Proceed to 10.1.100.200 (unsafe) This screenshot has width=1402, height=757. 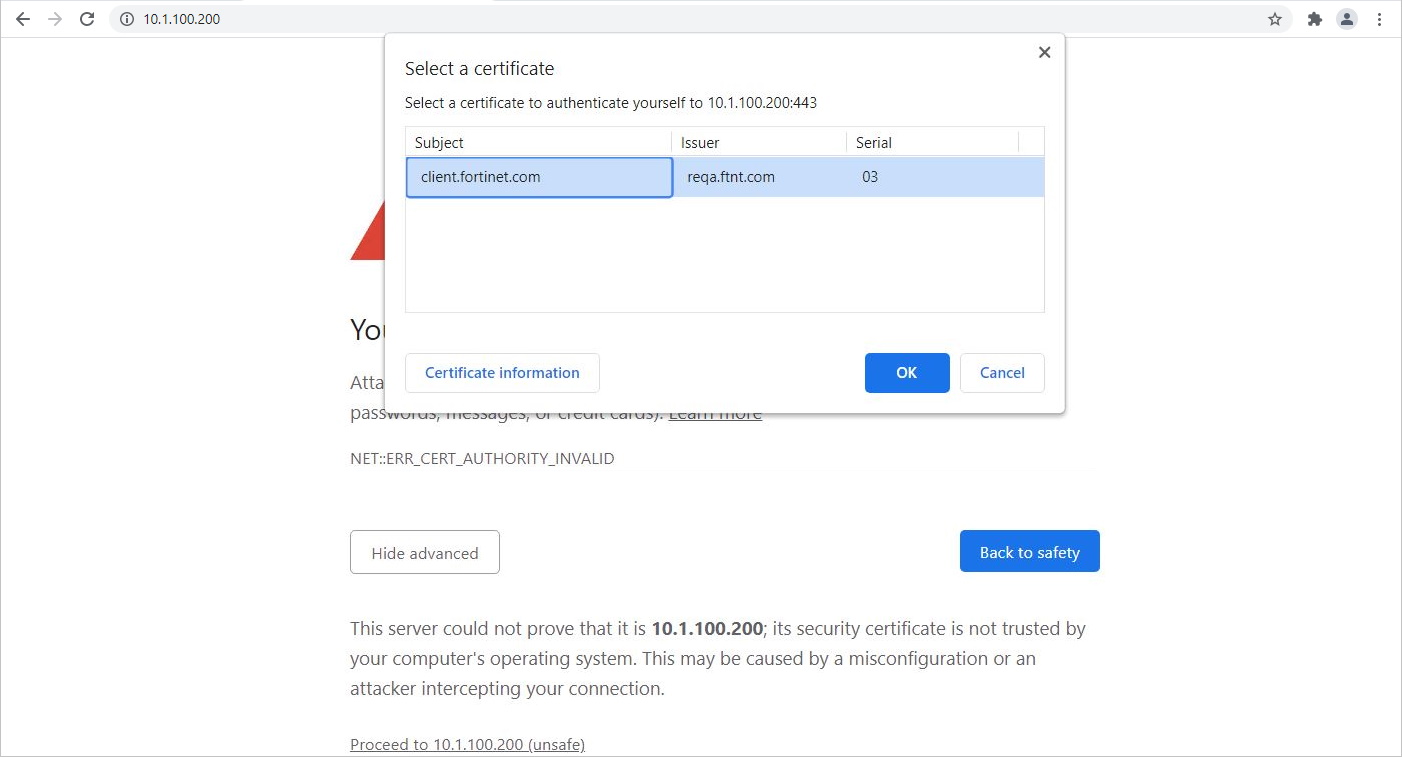coord(467,744)
